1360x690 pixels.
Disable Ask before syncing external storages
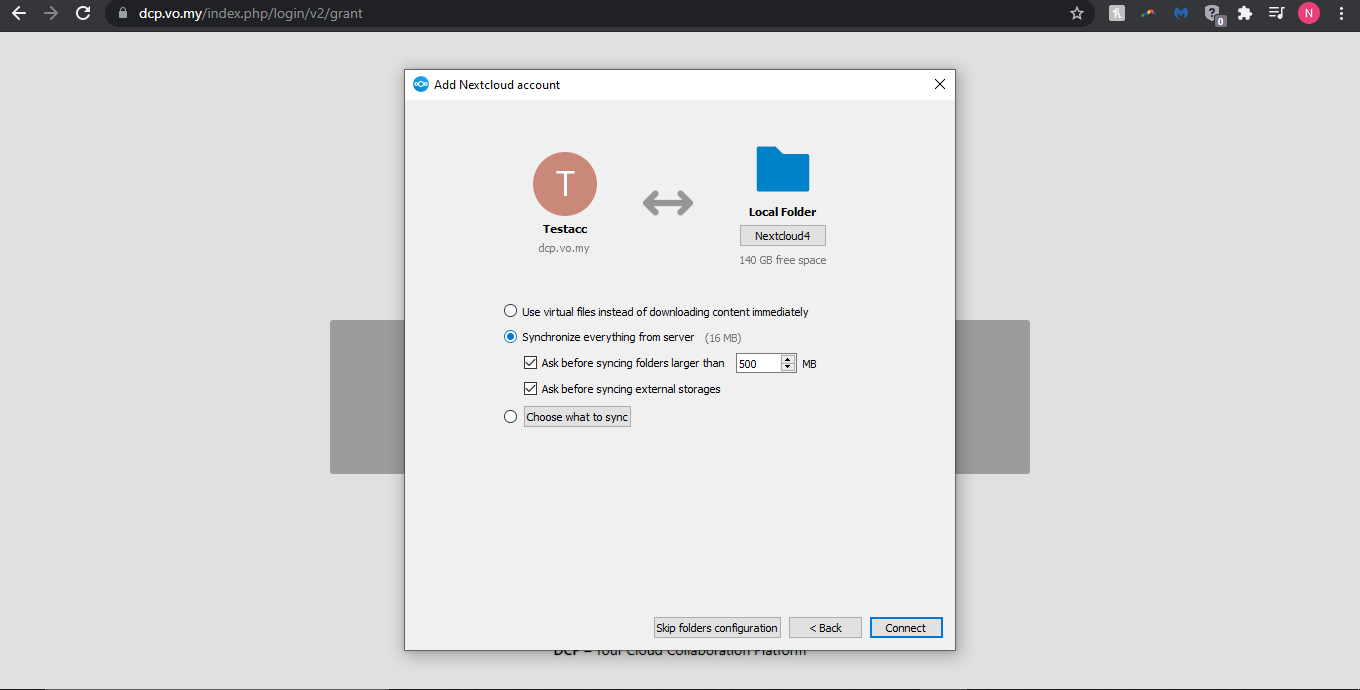point(531,389)
